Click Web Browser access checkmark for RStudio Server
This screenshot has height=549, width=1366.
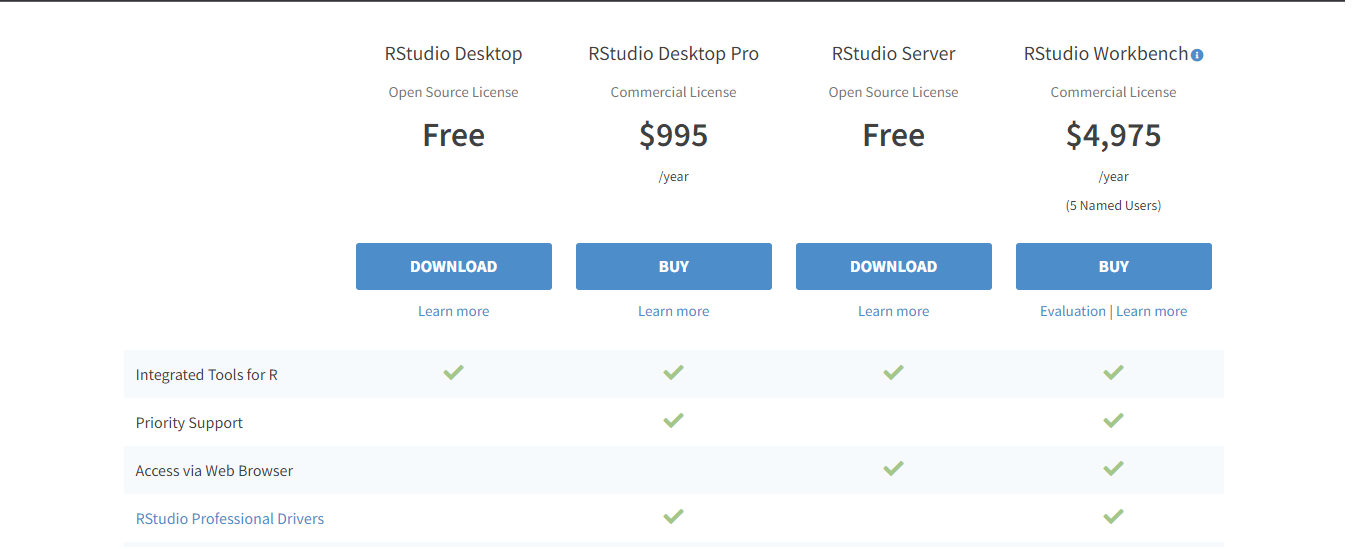(x=893, y=468)
